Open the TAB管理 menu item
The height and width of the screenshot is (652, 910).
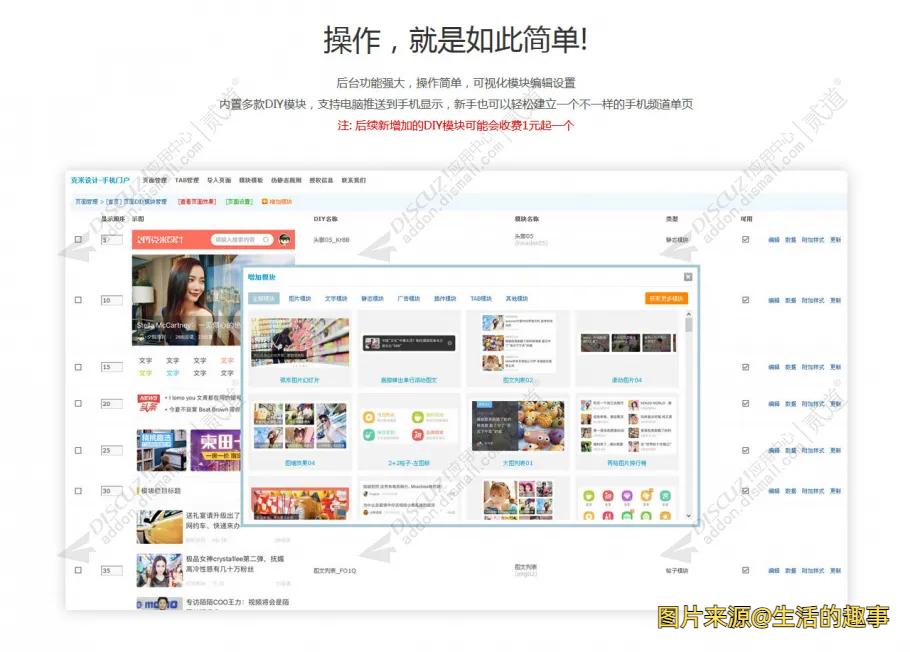(188, 181)
